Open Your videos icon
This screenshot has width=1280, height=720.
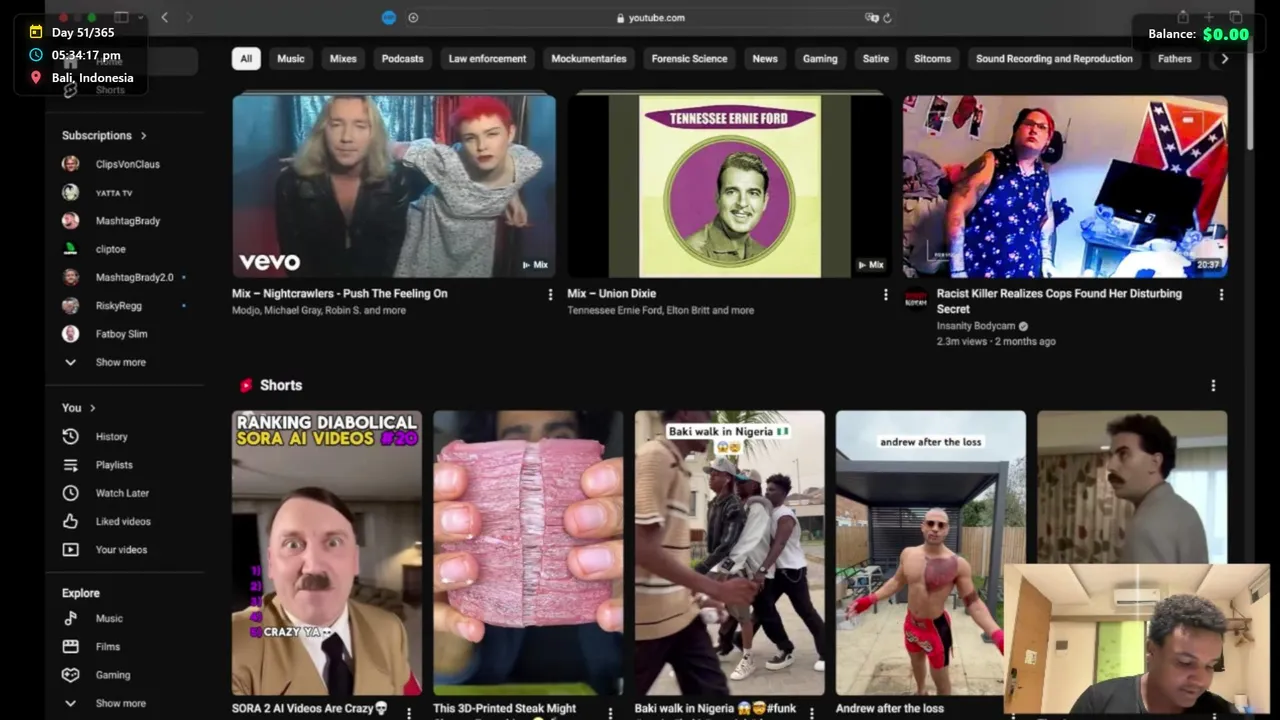[70, 550]
